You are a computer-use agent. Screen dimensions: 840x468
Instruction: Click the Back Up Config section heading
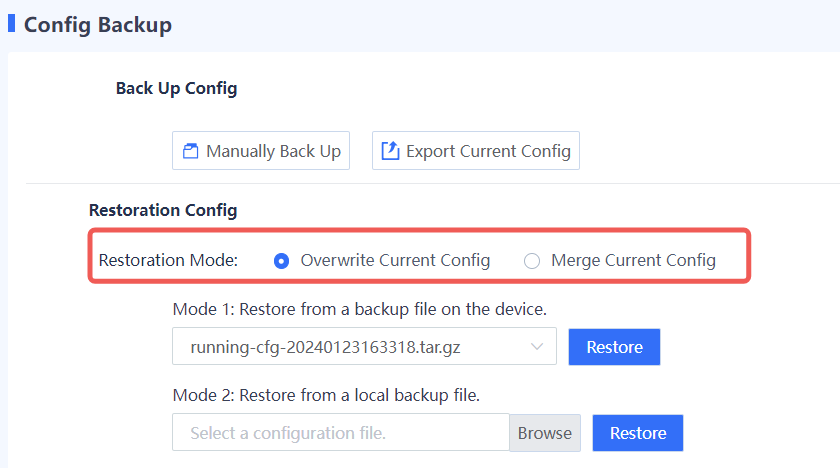176,88
